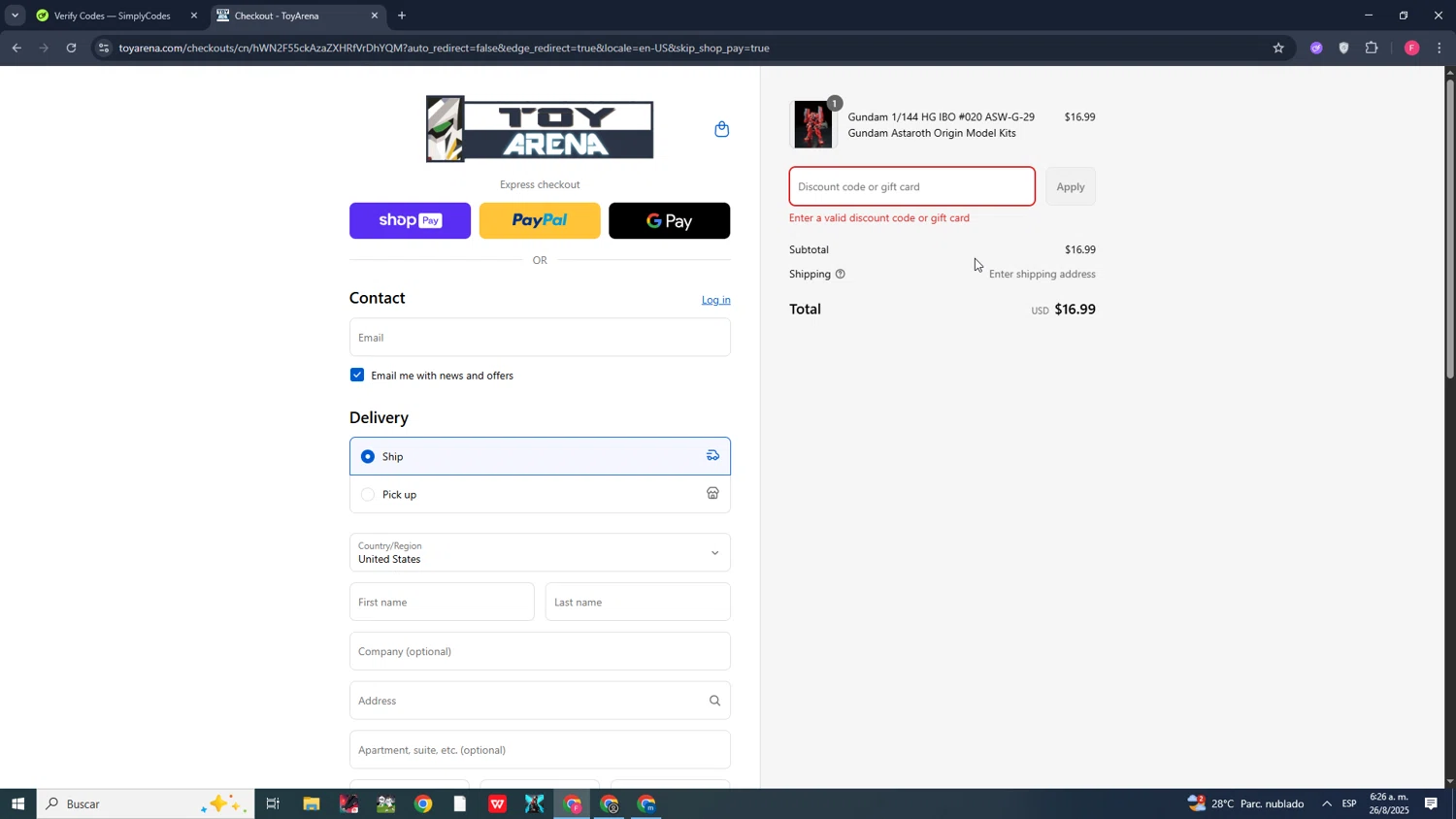Open the blank document taskbar icon
This screenshot has height=819, width=1456.
point(460,803)
